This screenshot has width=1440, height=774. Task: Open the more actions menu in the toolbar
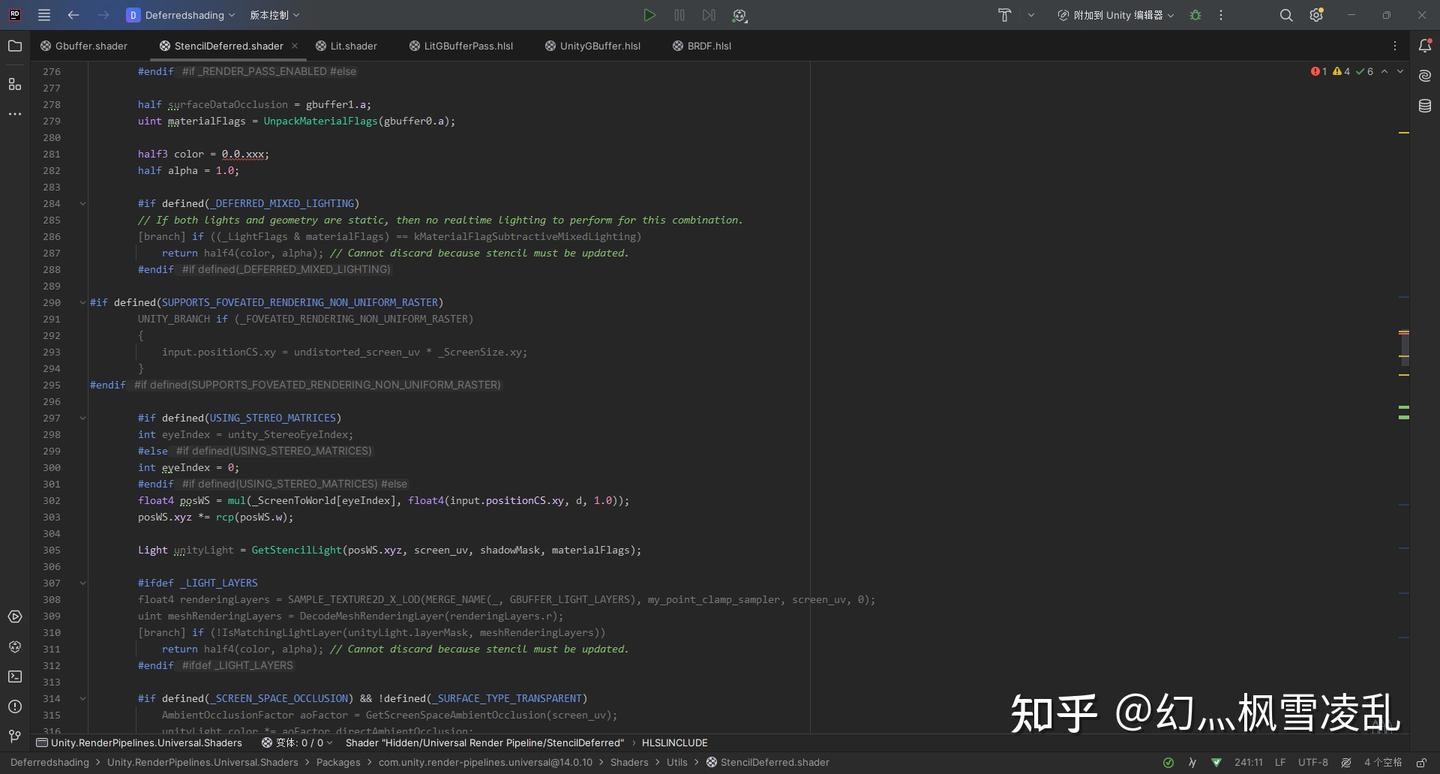click(1221, 15)
